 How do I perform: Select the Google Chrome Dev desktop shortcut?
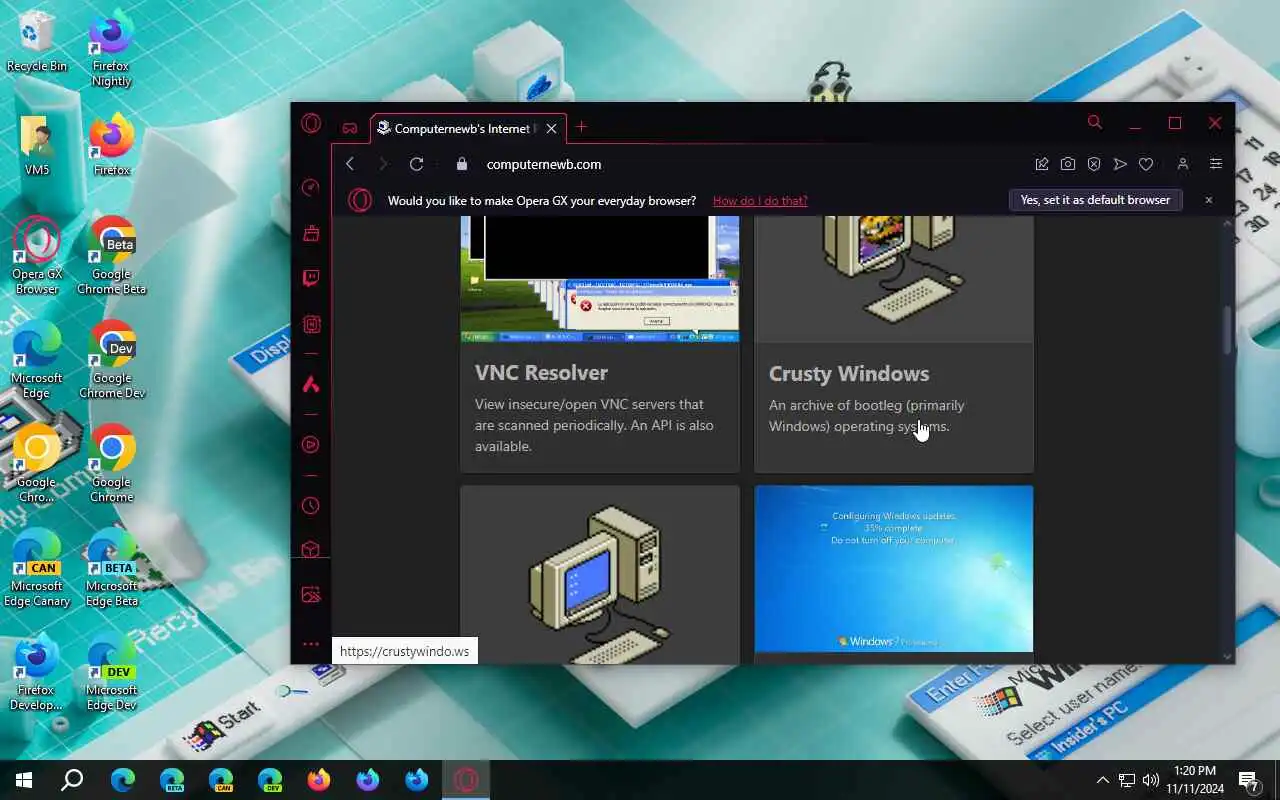112,360
